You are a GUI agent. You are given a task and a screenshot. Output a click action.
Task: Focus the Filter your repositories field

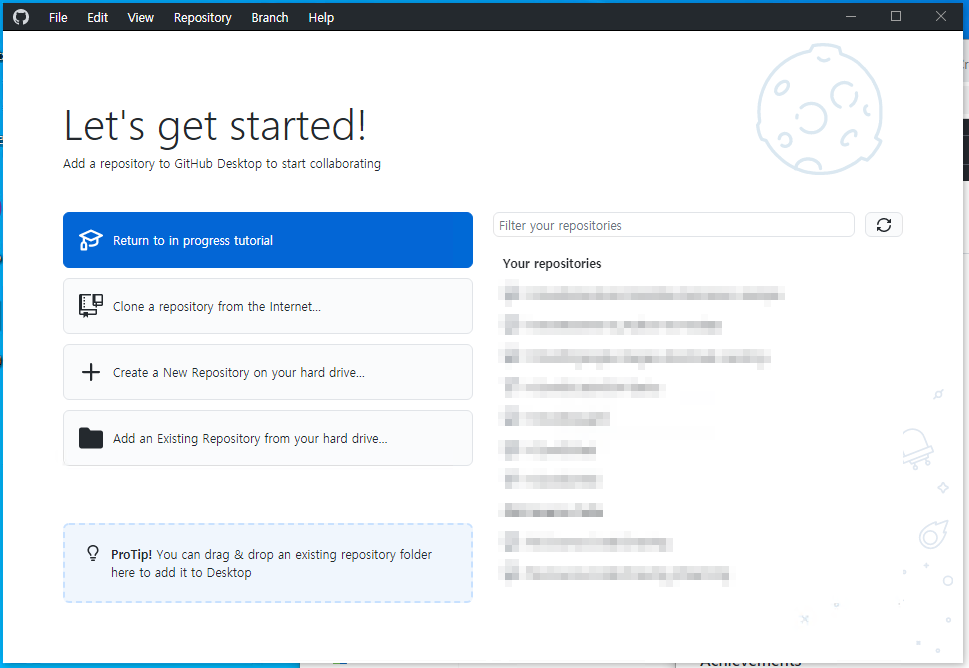click(674, 225)
